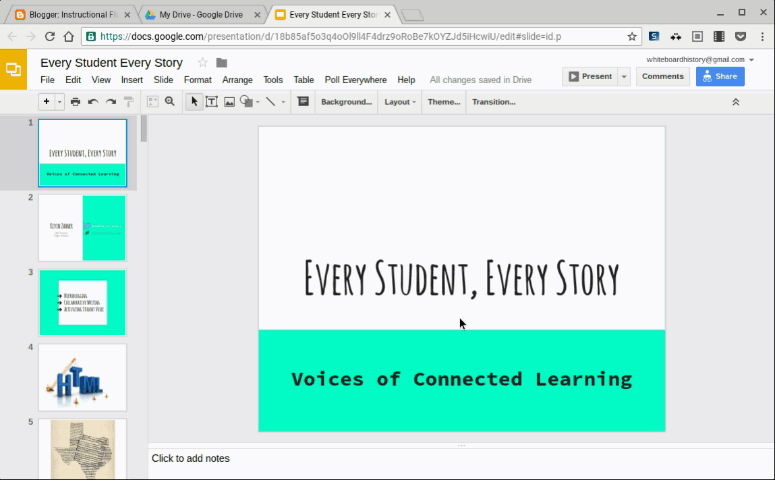Viewport: 775px width, 480px height.
Task: Open a new browser tab
Action: 412,16
